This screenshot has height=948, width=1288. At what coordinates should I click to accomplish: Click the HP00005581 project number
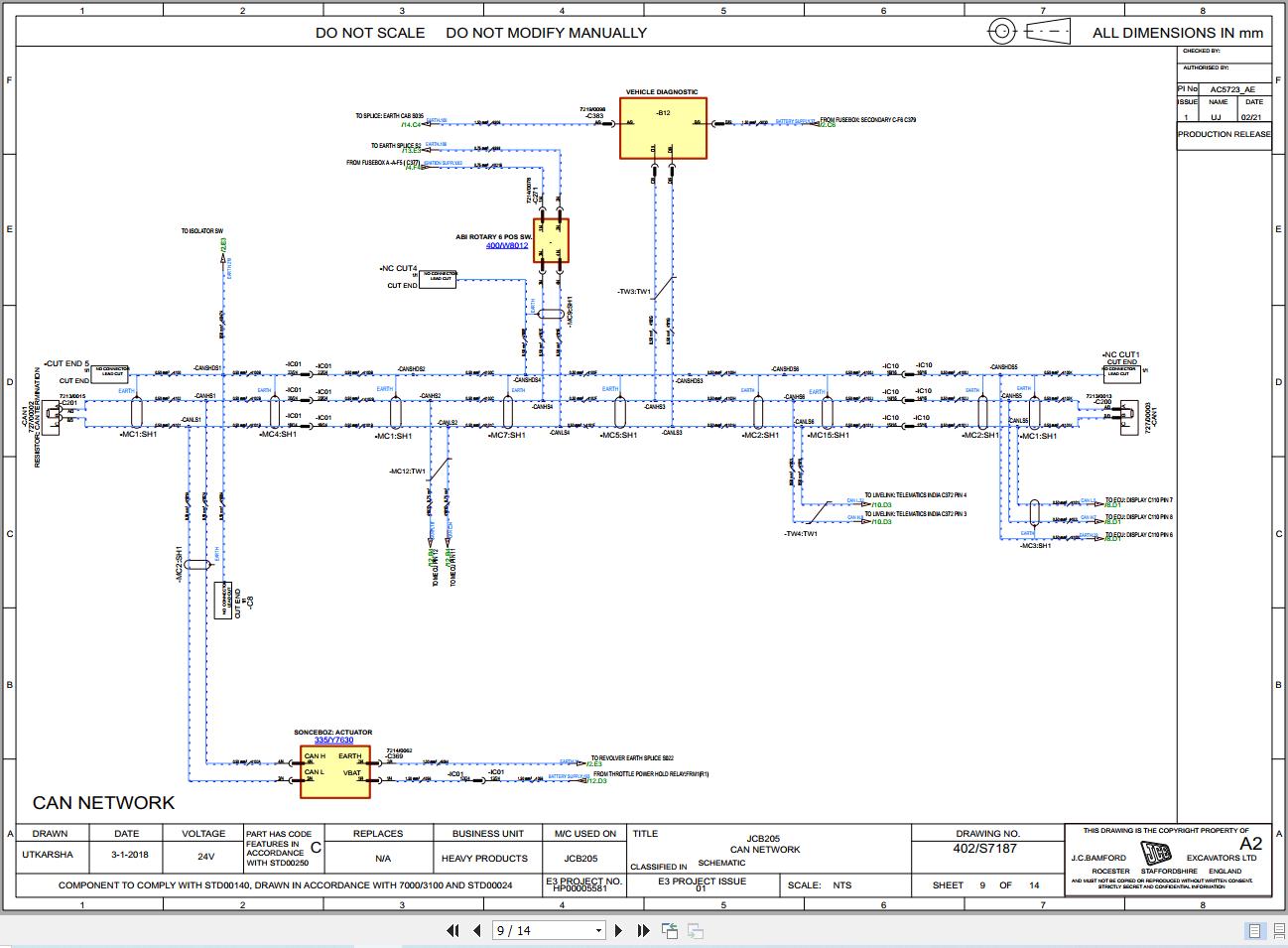(580, 889)
